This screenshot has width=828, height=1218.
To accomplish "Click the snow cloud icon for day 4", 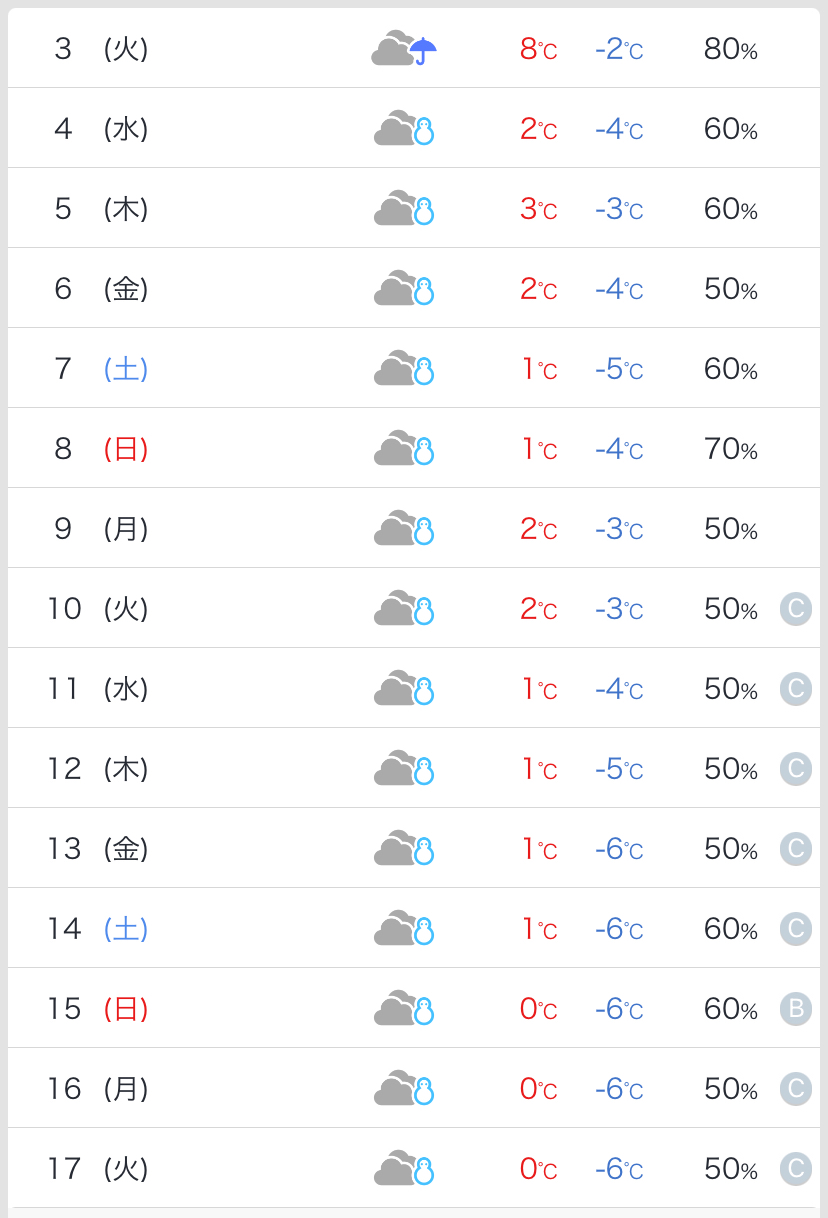I will 404,129.
